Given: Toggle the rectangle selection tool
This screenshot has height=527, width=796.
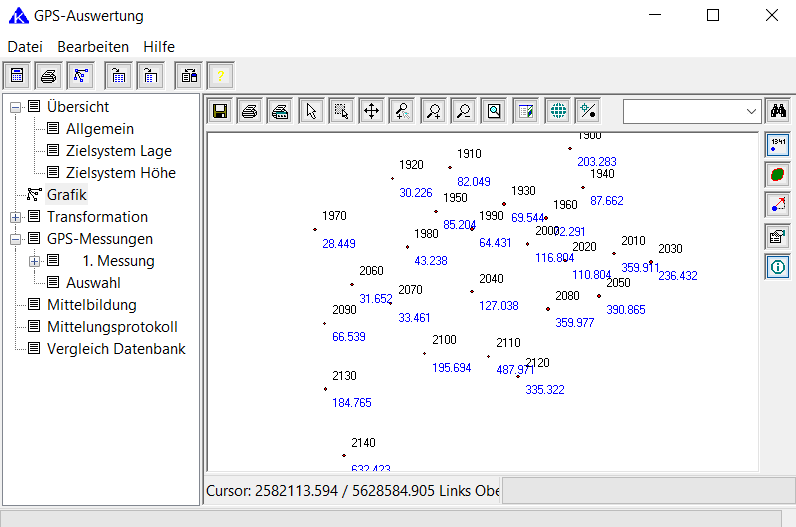Looking at the screenshot, I should coord(341,111).
